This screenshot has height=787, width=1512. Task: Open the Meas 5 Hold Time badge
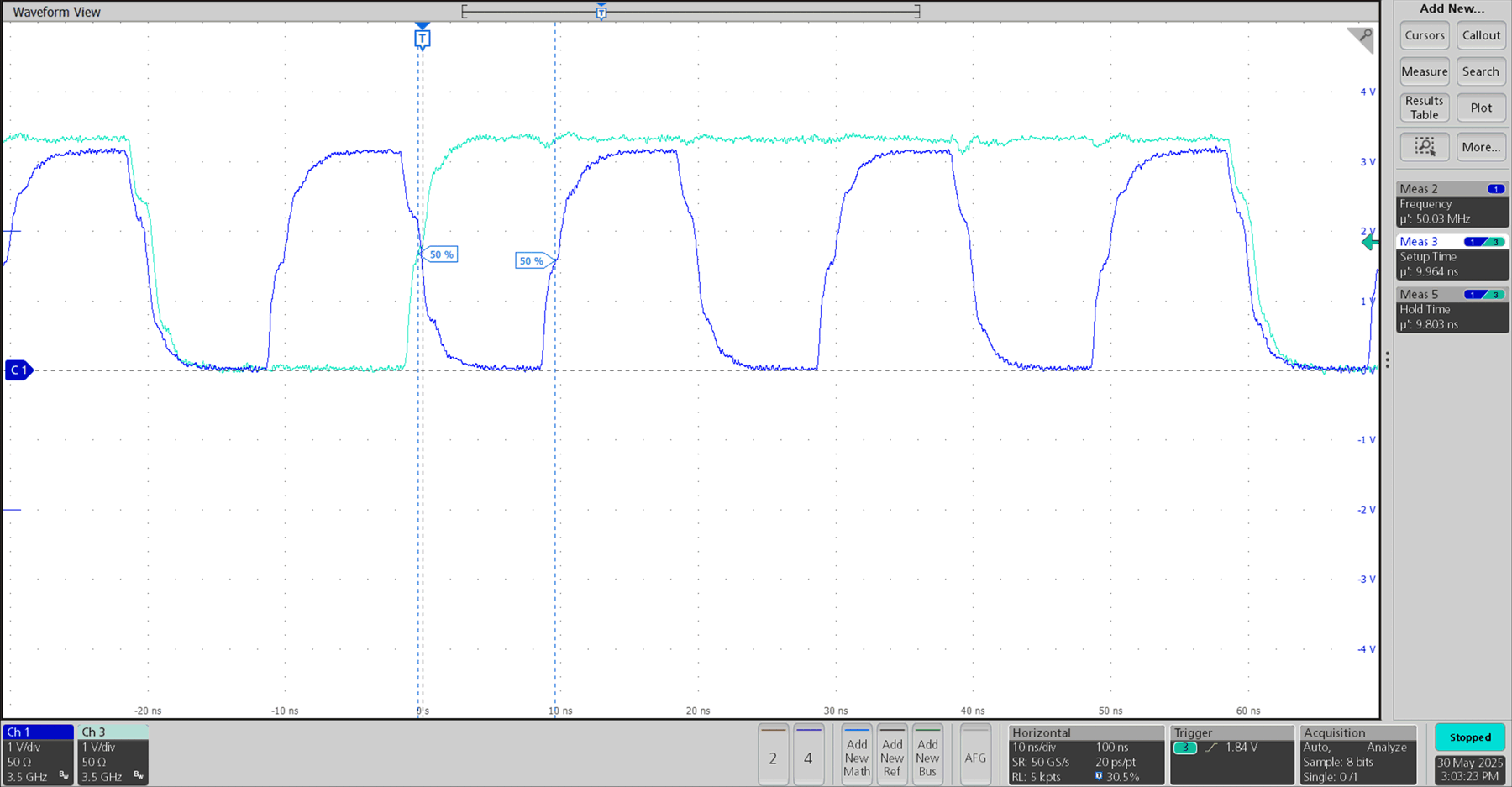tap(1452, 309)
